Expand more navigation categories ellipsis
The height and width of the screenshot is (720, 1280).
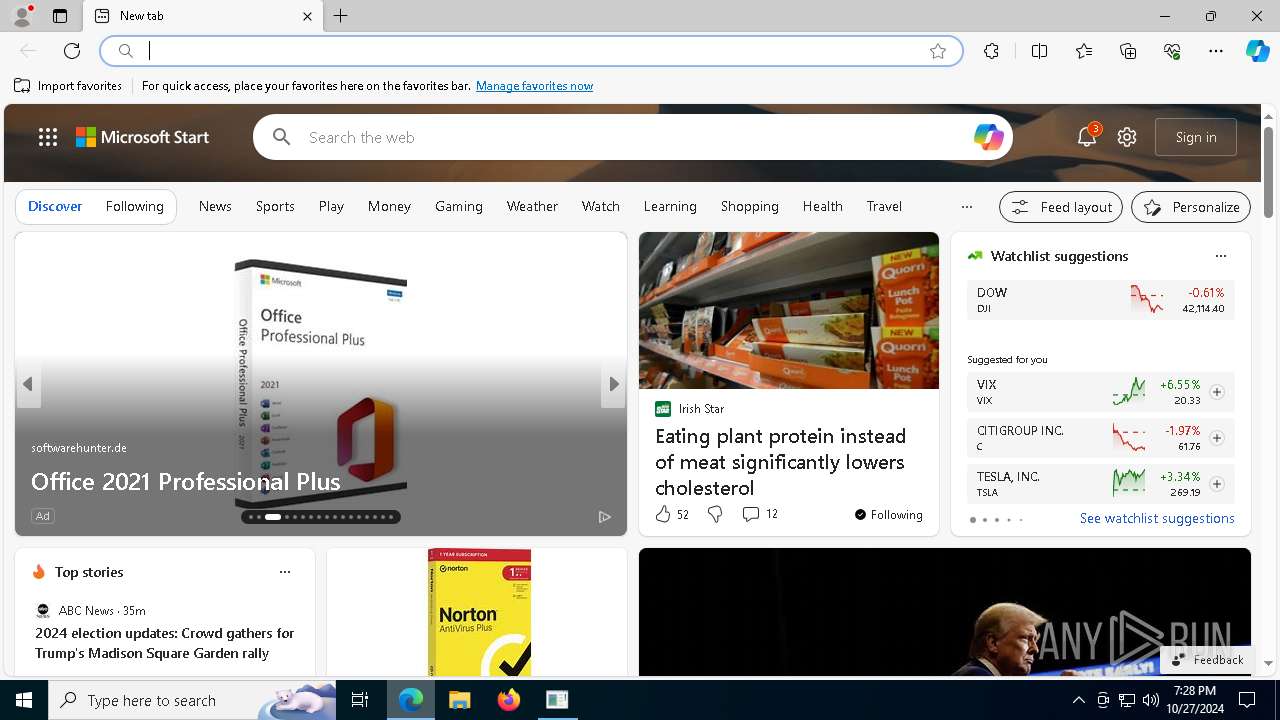(x=966, y=207)
